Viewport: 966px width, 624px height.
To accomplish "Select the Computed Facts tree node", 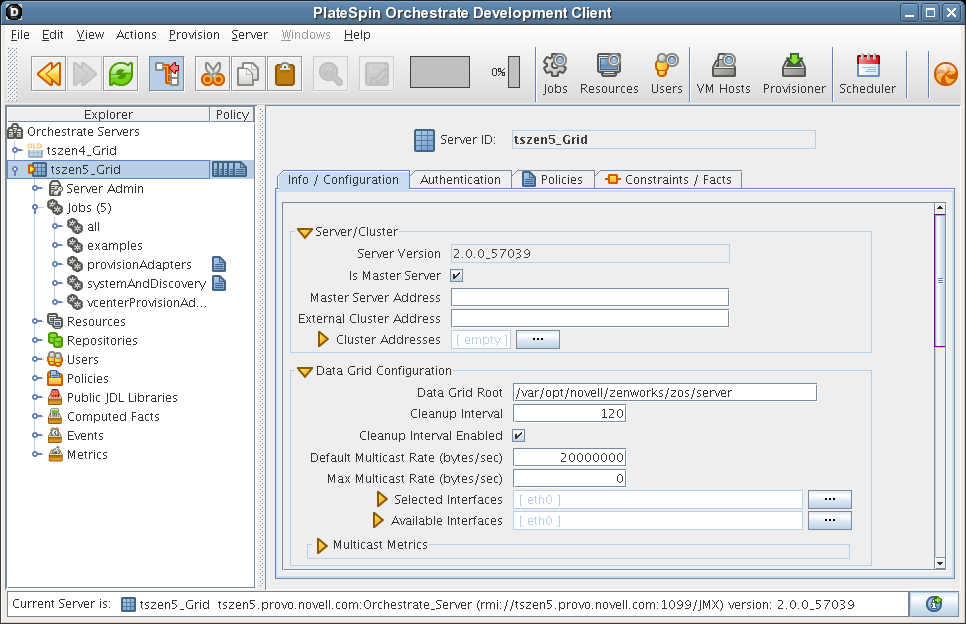I will click(x=113, y=417).
